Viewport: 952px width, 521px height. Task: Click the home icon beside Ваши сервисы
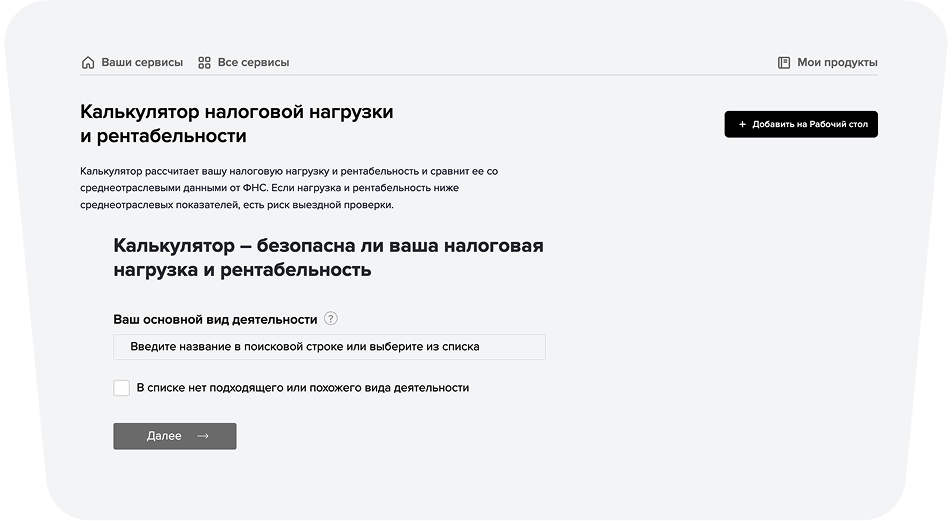88,63
